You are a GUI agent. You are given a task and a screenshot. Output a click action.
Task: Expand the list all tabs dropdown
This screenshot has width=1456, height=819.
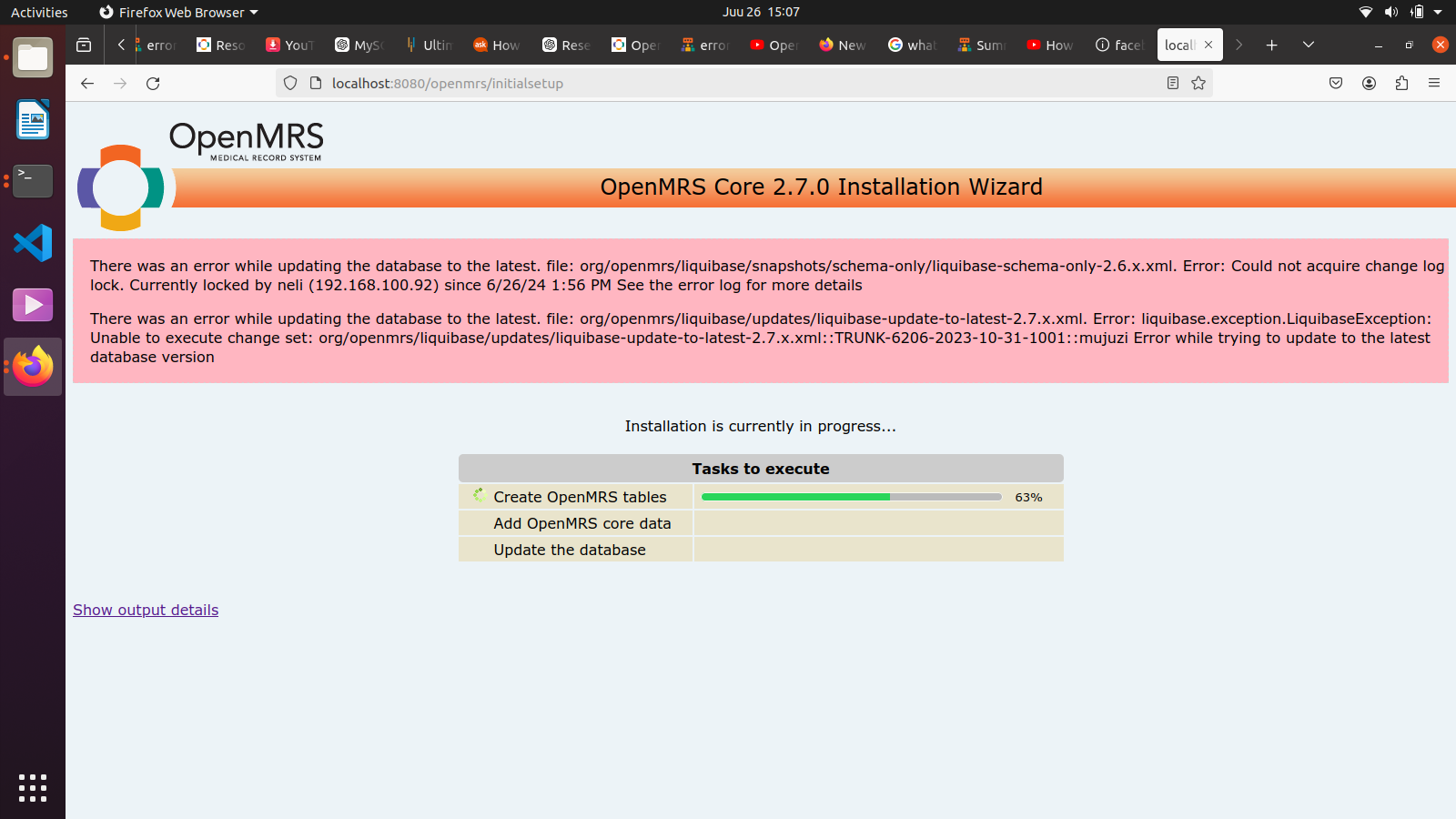1309,45
